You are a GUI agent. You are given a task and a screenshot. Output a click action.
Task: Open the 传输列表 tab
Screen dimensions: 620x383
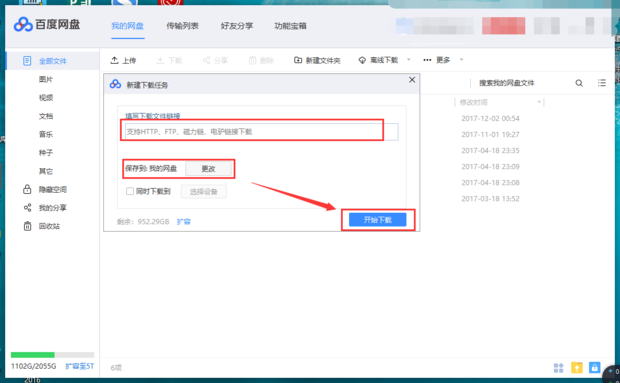tap(182, 26)
